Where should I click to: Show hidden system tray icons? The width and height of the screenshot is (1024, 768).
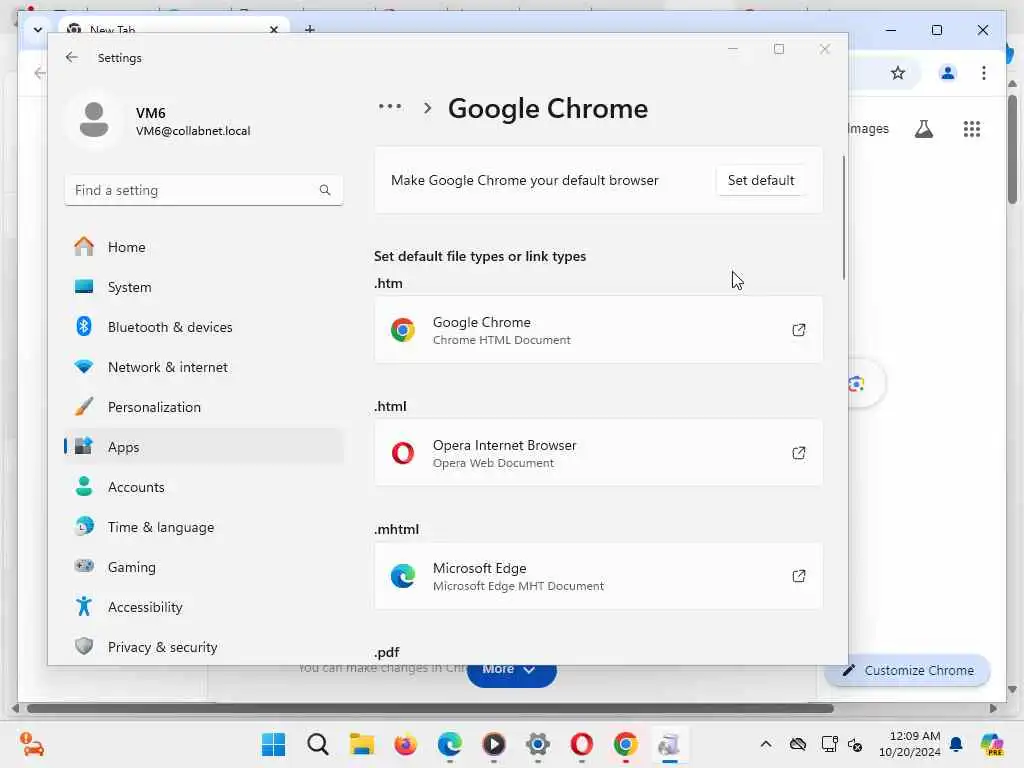(766, 744)
